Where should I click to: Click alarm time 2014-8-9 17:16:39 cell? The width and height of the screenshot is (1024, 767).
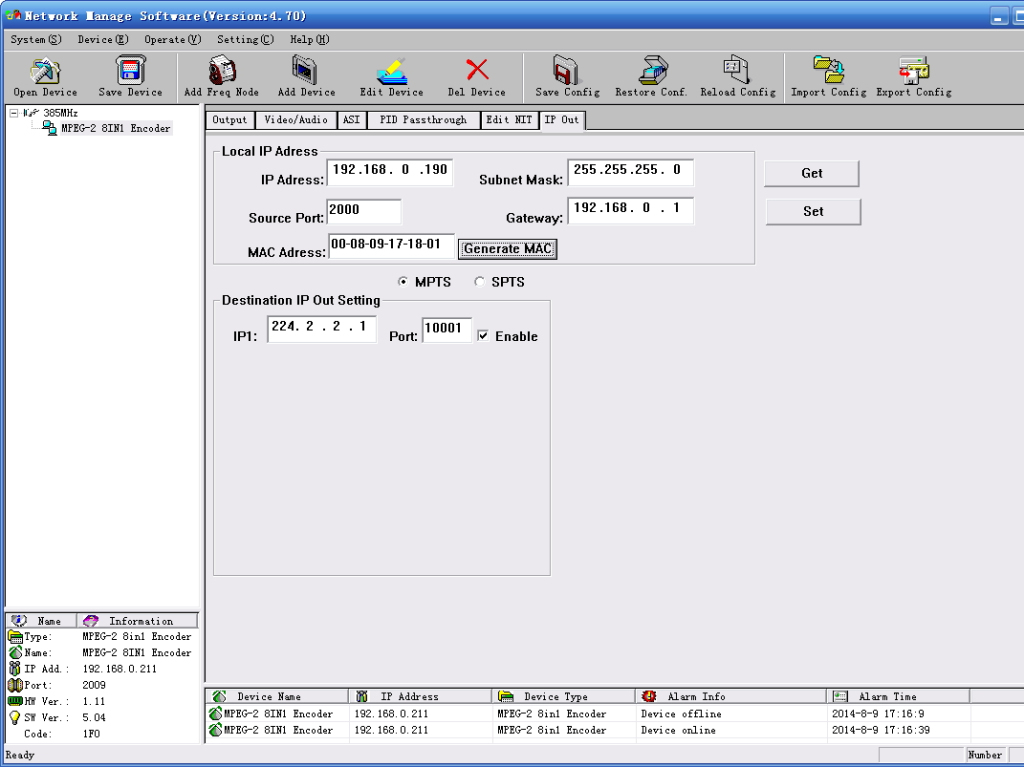(880, 730)
